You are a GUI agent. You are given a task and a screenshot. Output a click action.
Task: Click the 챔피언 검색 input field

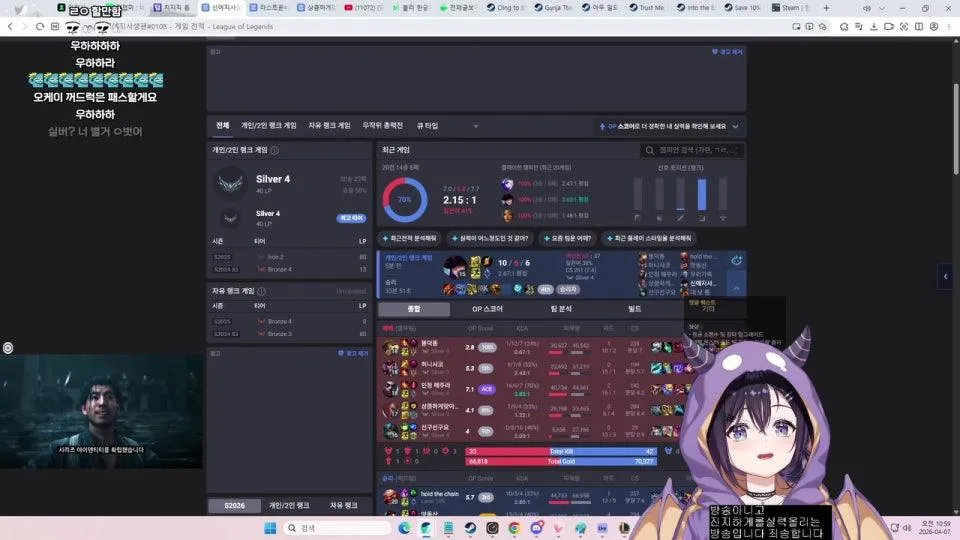(x=699, y=150)
